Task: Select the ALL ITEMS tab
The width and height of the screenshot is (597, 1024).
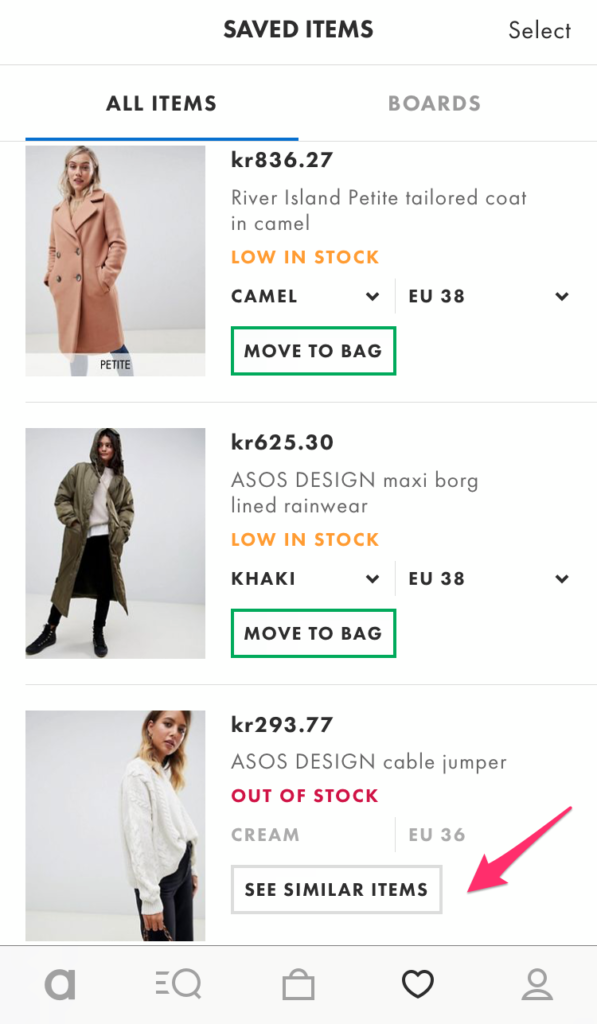Action: pyautogui.click(x=160, y=102)
